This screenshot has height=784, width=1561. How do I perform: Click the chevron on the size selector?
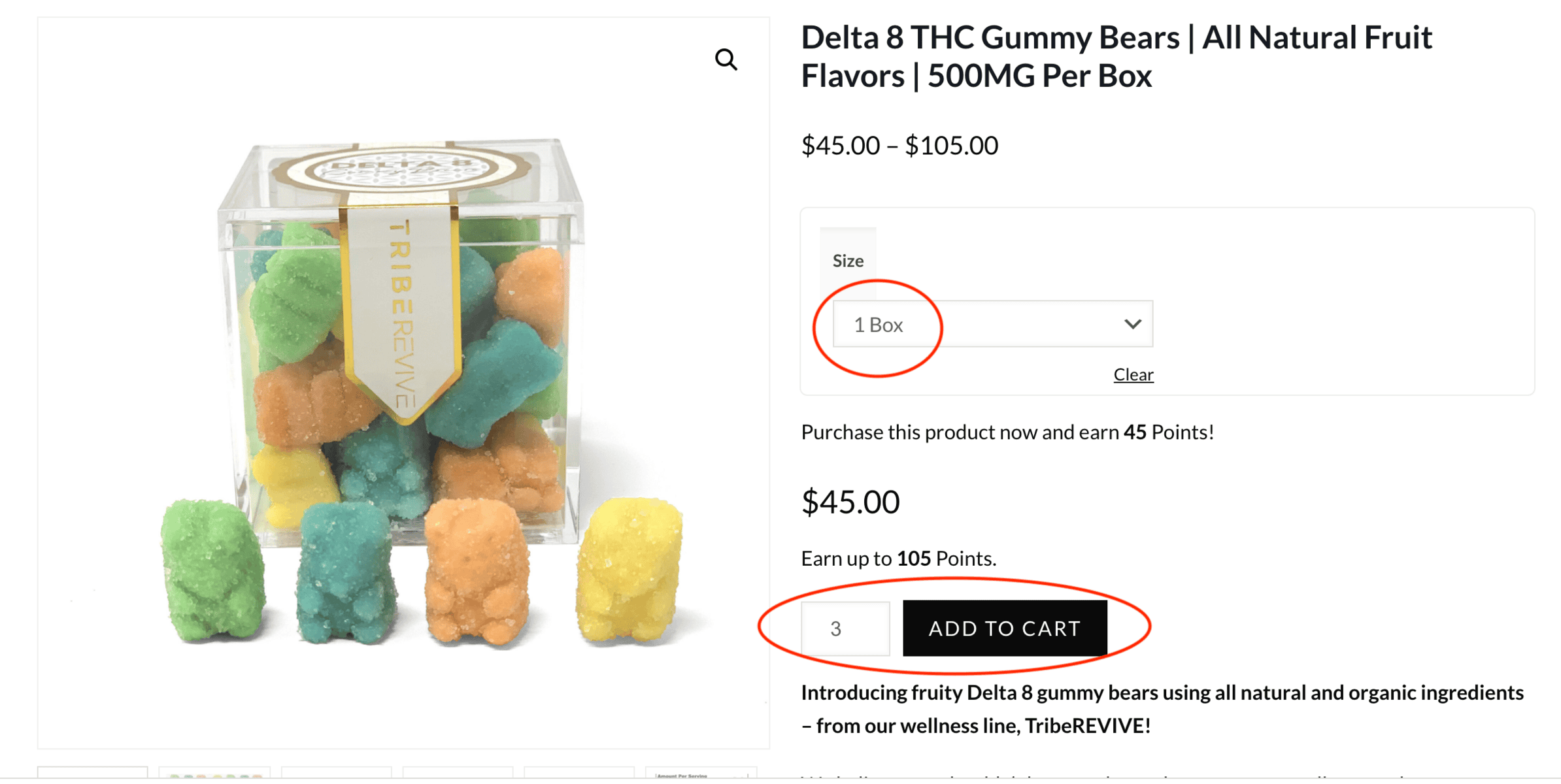(x=1132, y=324)
